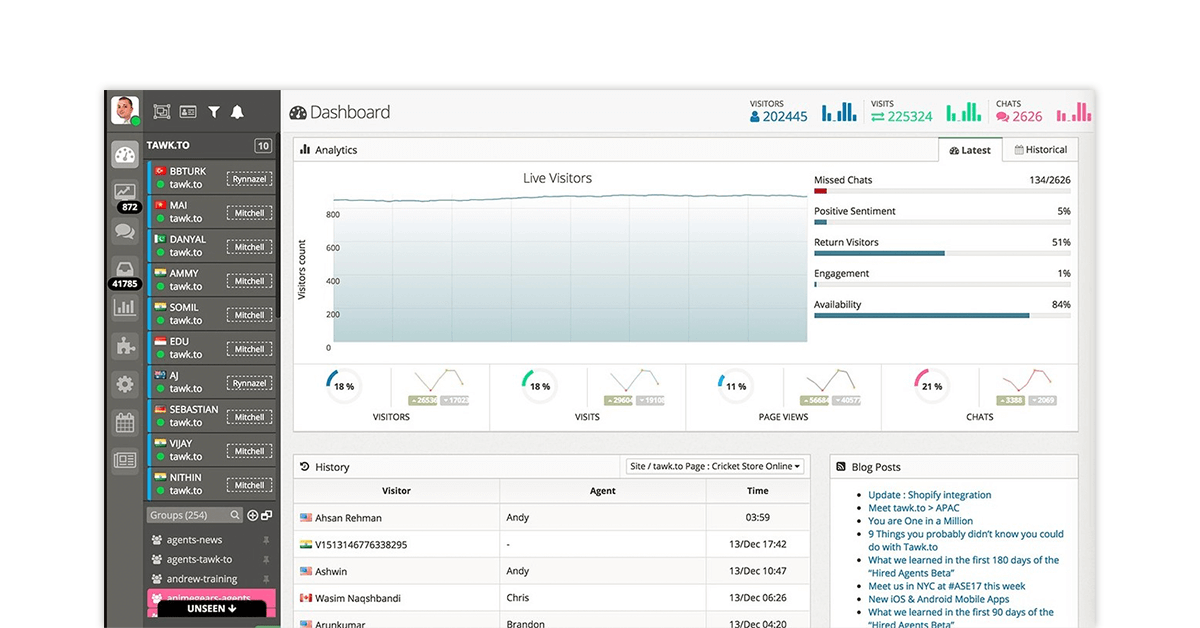Click the TAWK.TO visitor count badge 10
Viewport: 1200px width, 628px height.
263,146
